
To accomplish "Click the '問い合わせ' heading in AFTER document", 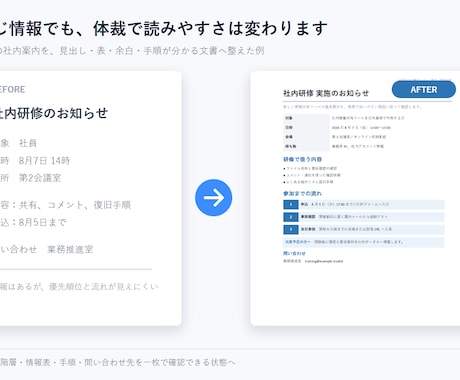I will 294,253.
